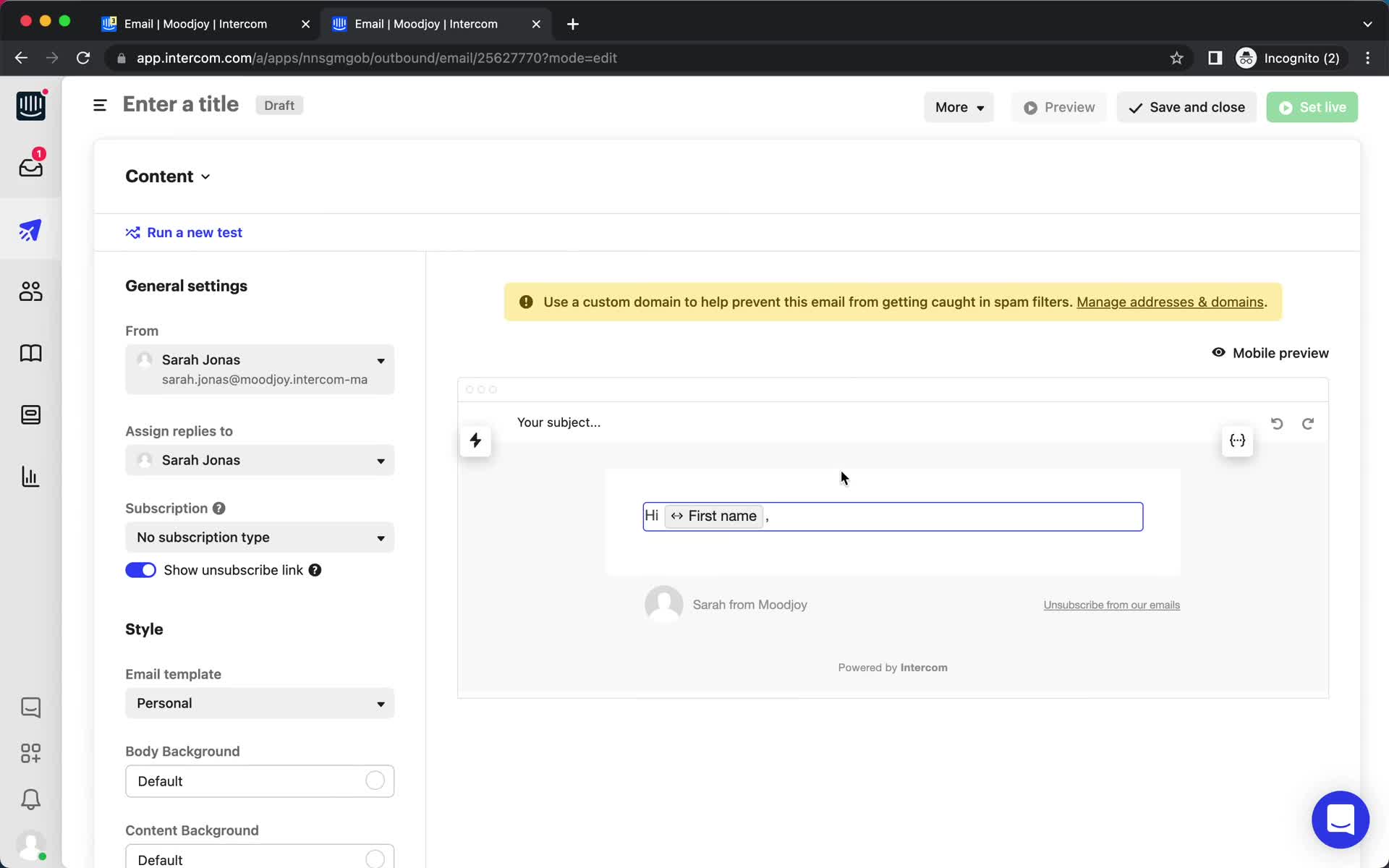
Task: Click the More options menu button
Action: [958, 107]
